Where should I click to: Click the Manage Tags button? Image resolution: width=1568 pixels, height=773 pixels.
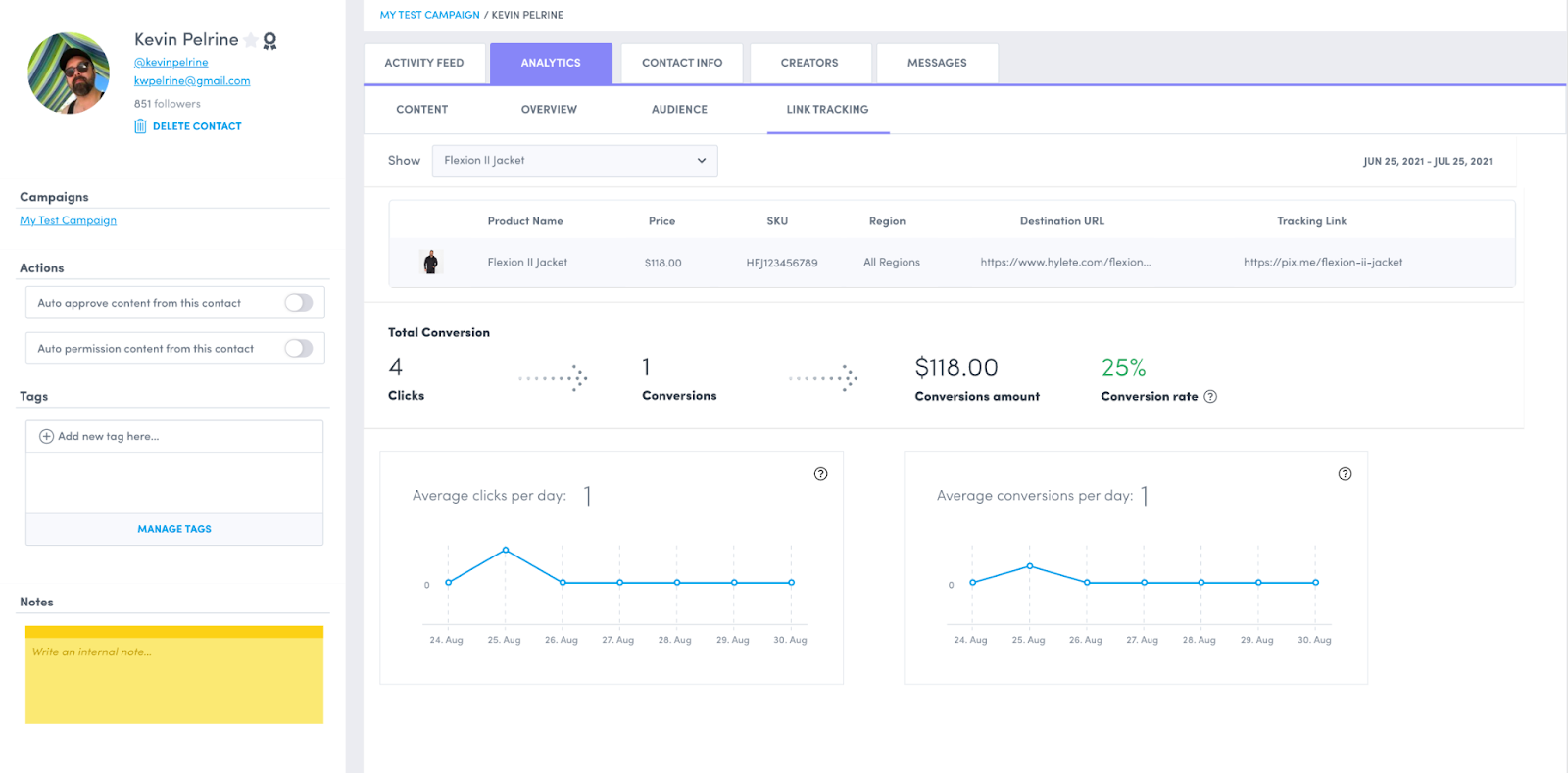174,529
